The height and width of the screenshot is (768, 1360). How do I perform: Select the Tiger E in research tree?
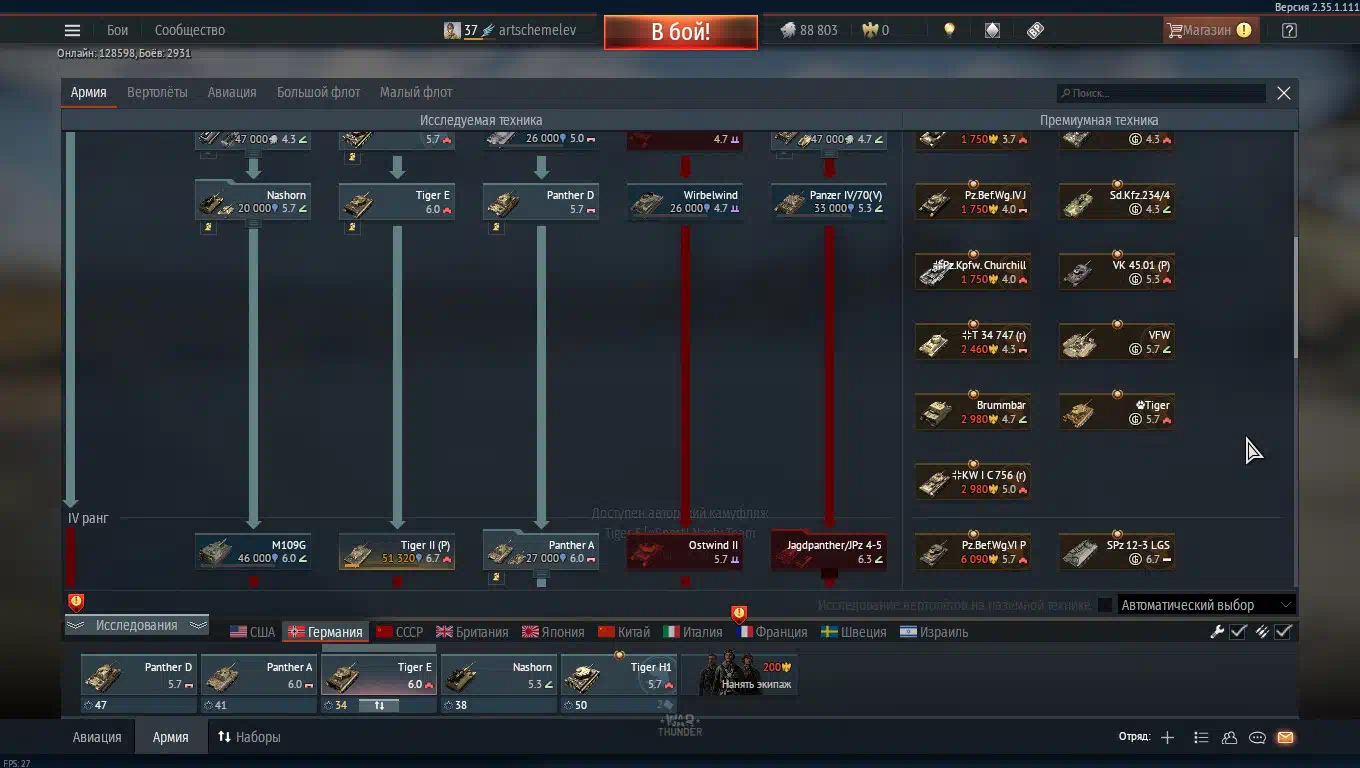point(397,201)
